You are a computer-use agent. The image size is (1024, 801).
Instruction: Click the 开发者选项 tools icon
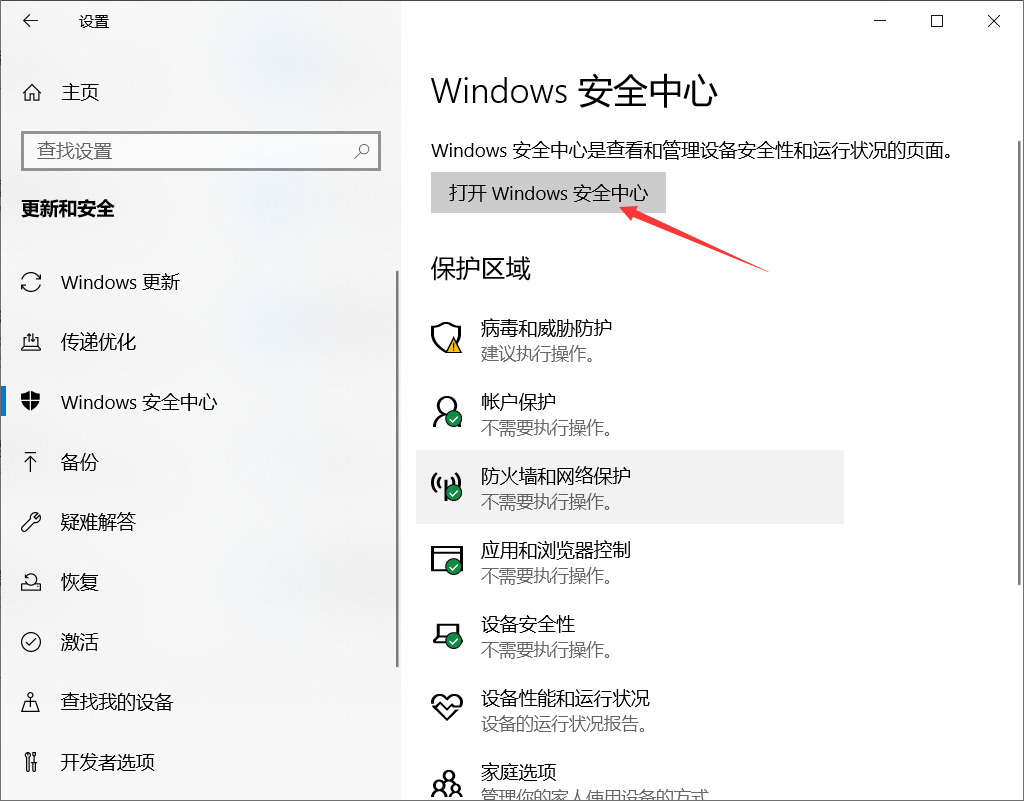click(x=31, y=762)
